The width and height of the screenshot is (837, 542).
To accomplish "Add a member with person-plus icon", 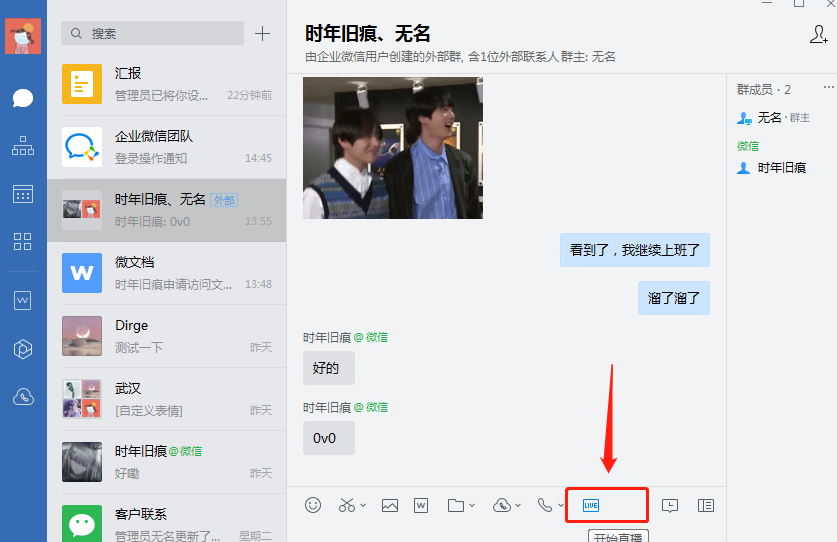I will tap(818, 34).
